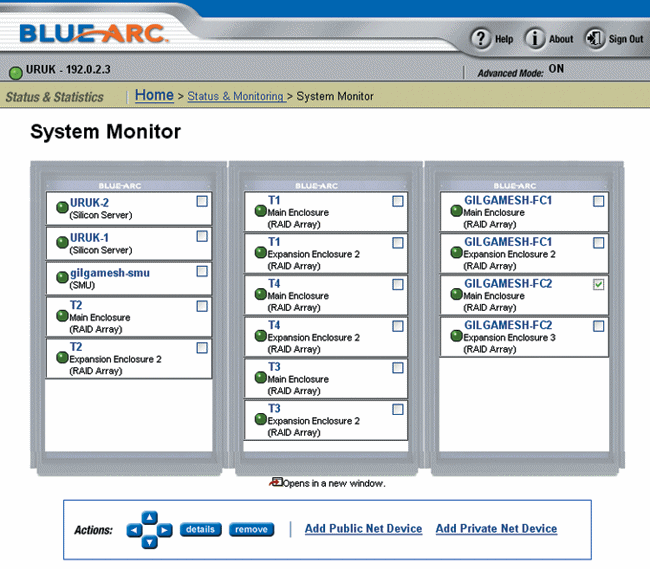Tick the T3 Expansion Enclosure 2 checkbox
This screenshot has height=569, width=650.
tap(398, 410)
